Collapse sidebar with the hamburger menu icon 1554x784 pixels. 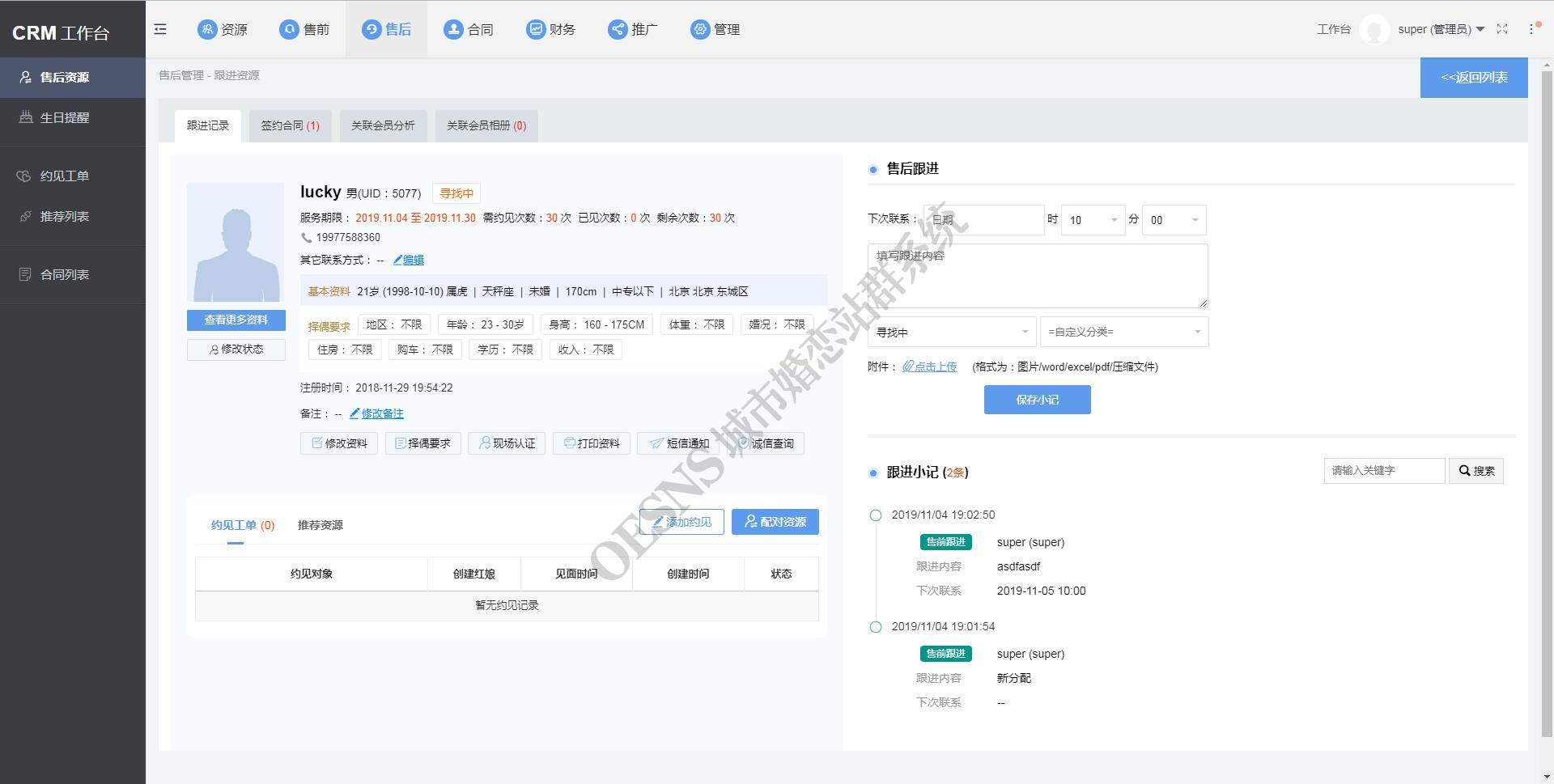pos(160,29)
